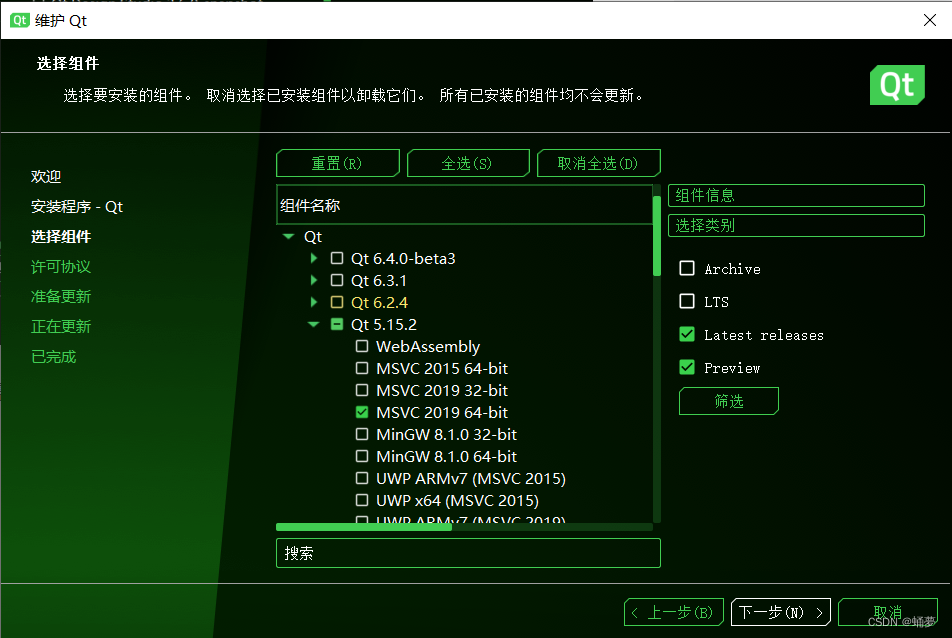Check the MinGW 8.1.0 64-bit component

362,456
